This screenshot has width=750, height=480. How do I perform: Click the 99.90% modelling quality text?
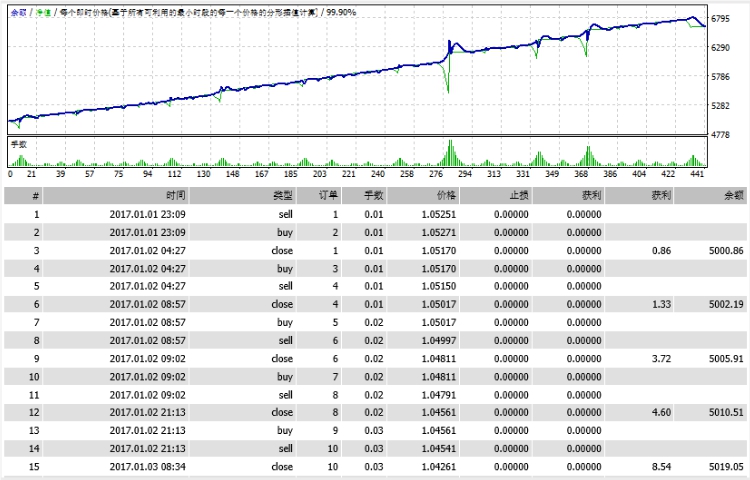click(x=341, y=12)
